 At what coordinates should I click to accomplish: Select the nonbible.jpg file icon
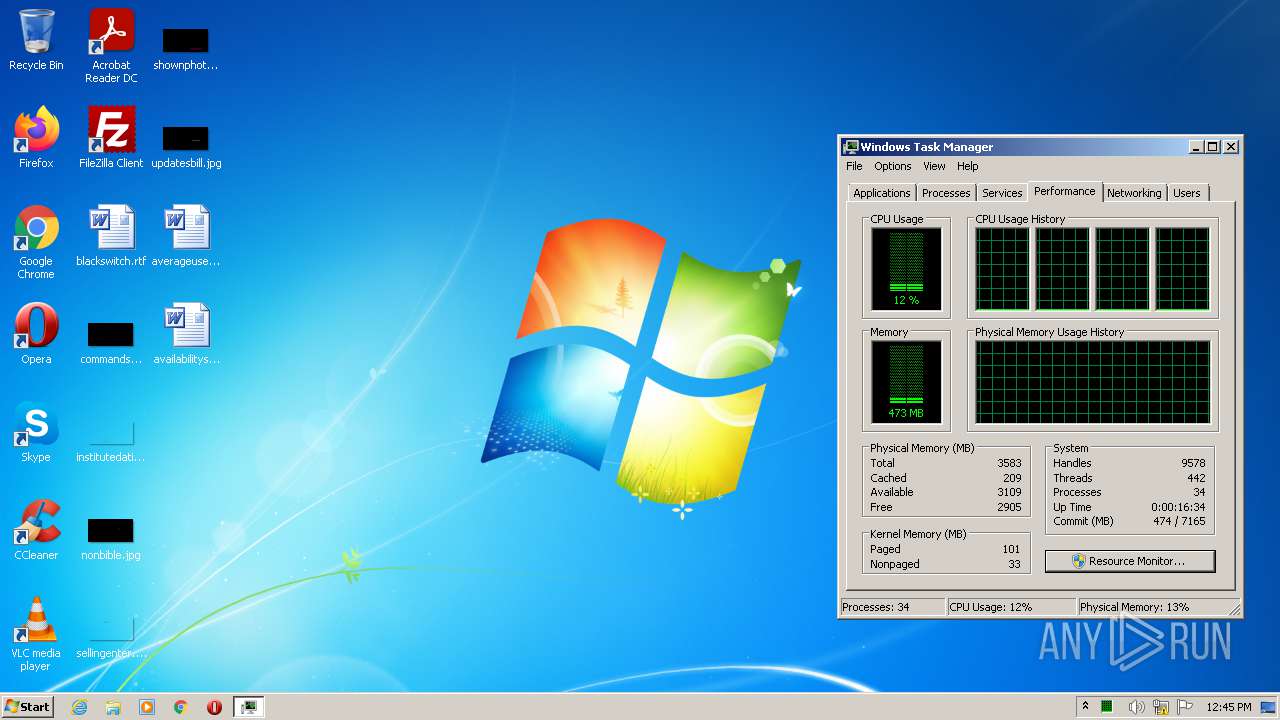pos(111,537)
